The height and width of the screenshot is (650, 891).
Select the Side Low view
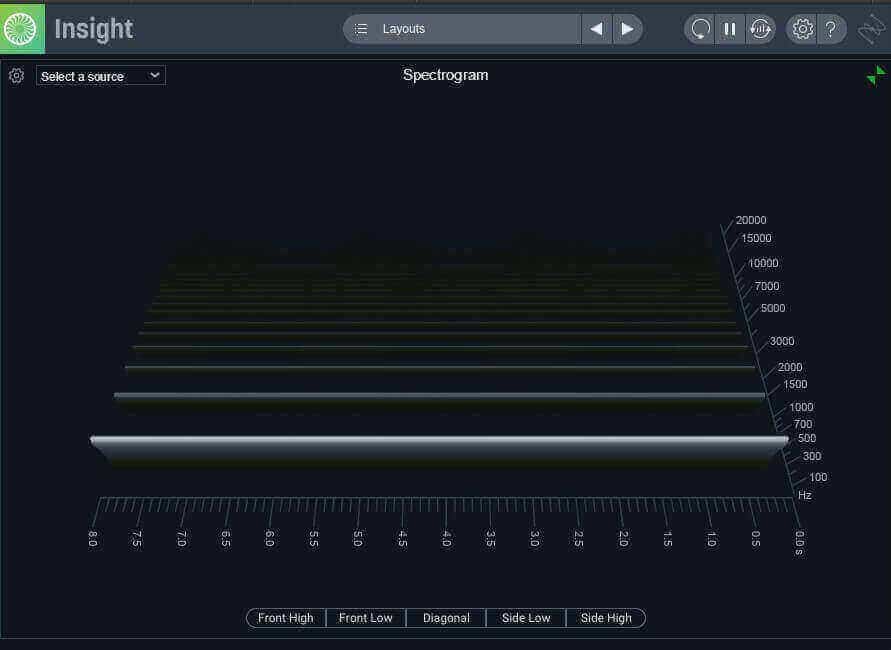pyautogui.click(x=526, y=618)
